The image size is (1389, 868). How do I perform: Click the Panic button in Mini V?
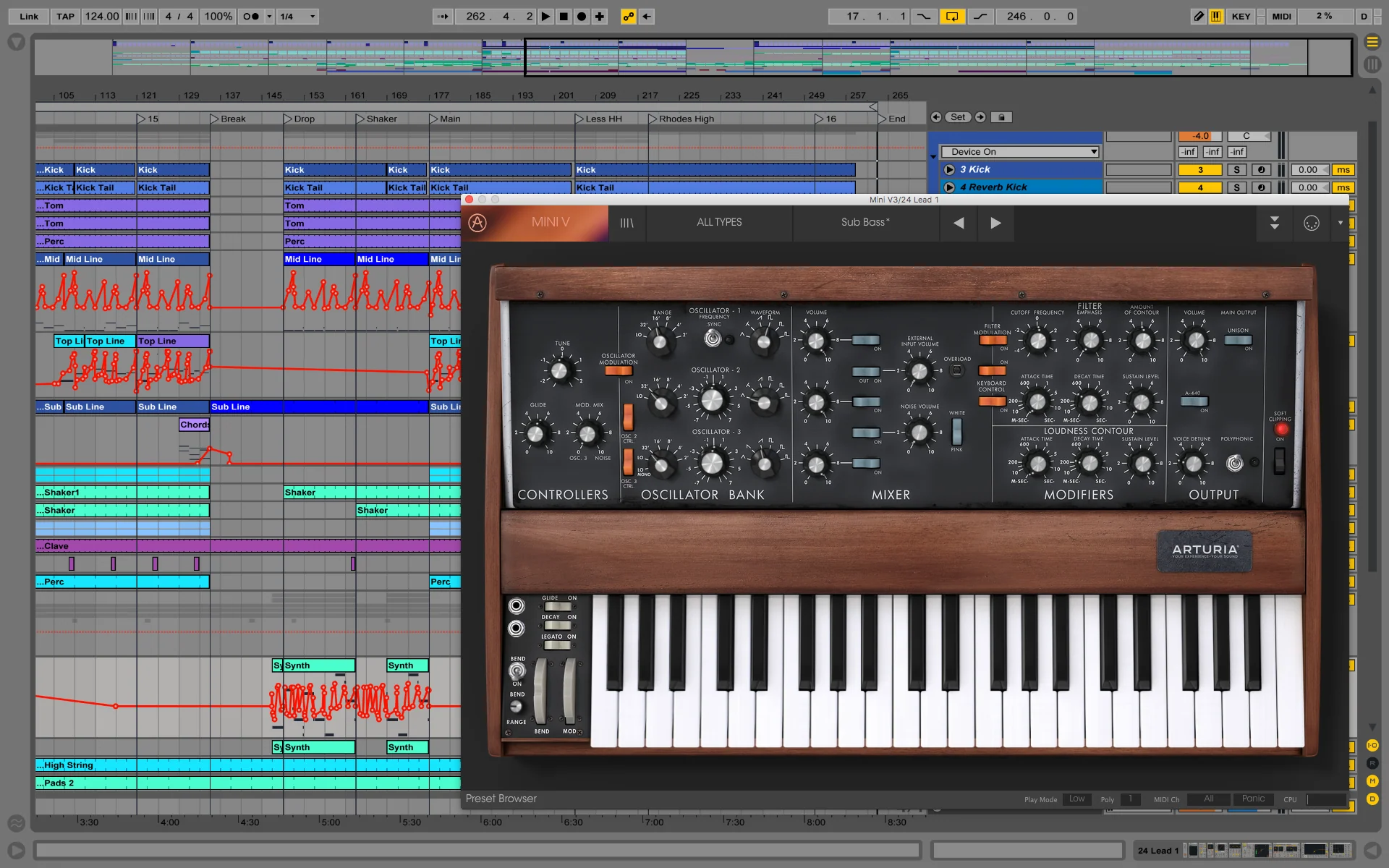click(x=1253, y=799)
